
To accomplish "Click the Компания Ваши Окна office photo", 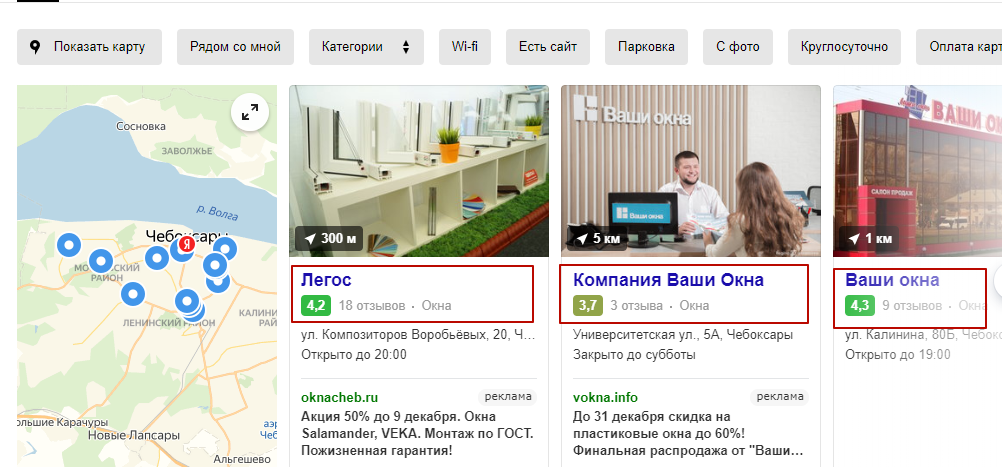I will [691, 171].
